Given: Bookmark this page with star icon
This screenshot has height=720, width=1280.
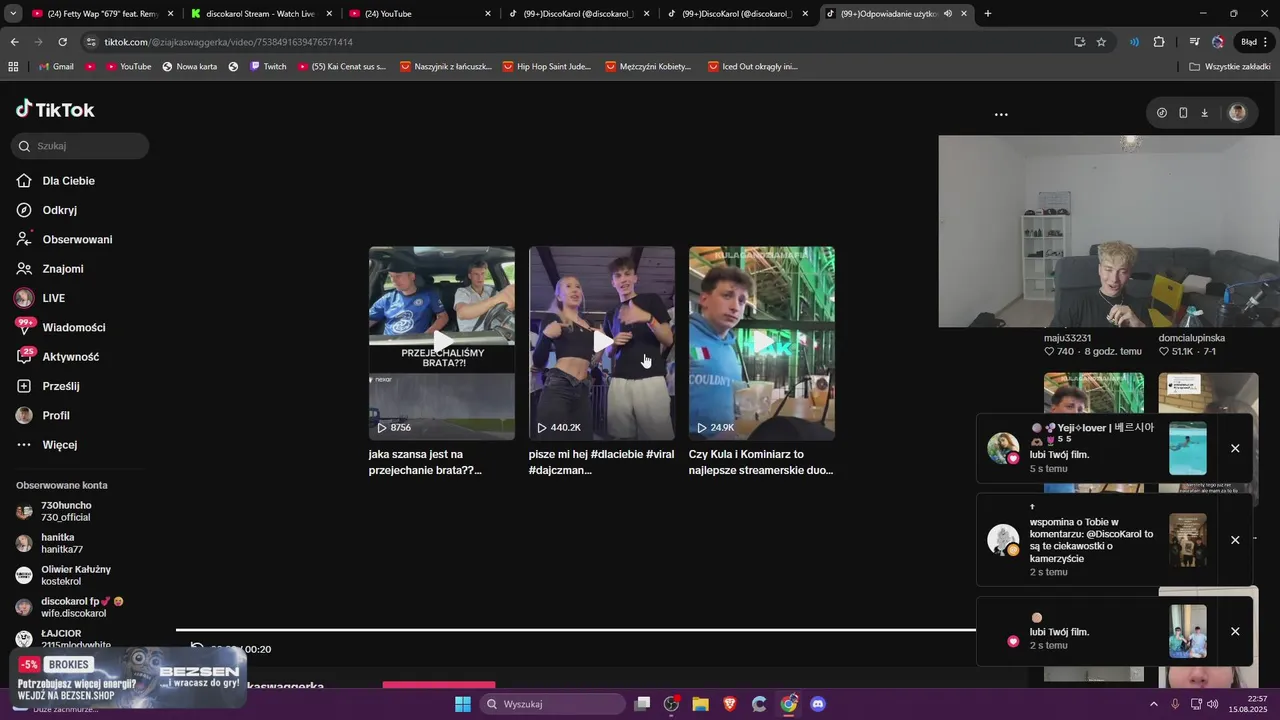Looking at the screenshot, I should pyautogui.click(x=1101, y=42).
